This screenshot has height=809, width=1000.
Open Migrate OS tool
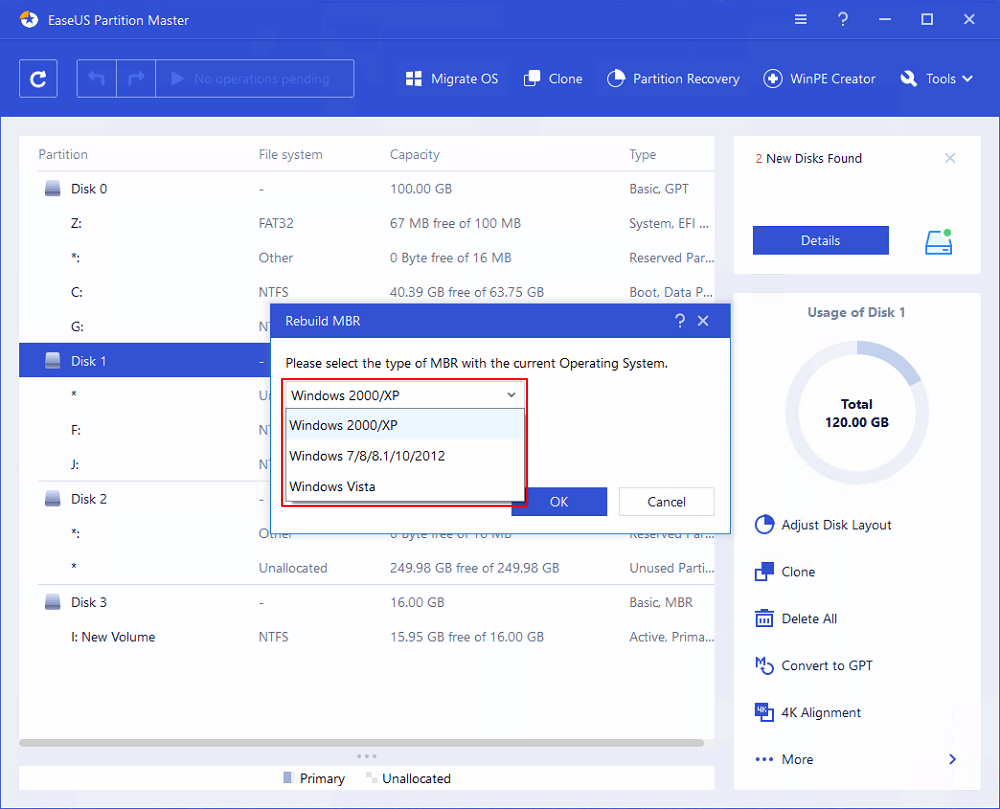coord(452,78)
